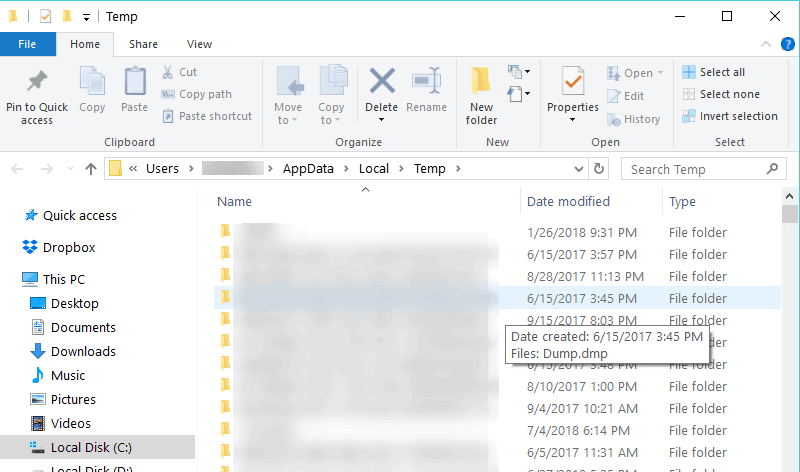This screenshot has height=472, width=800.
Task: Open Documents in navigation pane
Action: tap(73, 327)
